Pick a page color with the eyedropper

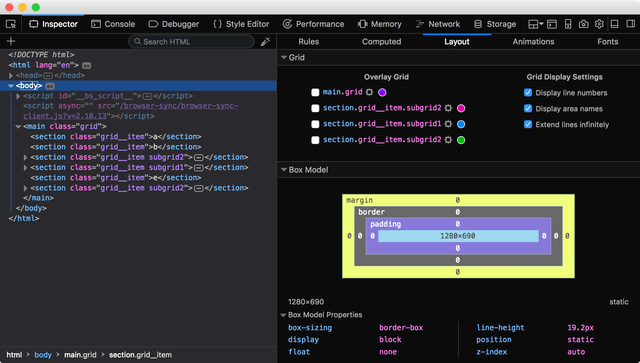click(x=265, y=41)
